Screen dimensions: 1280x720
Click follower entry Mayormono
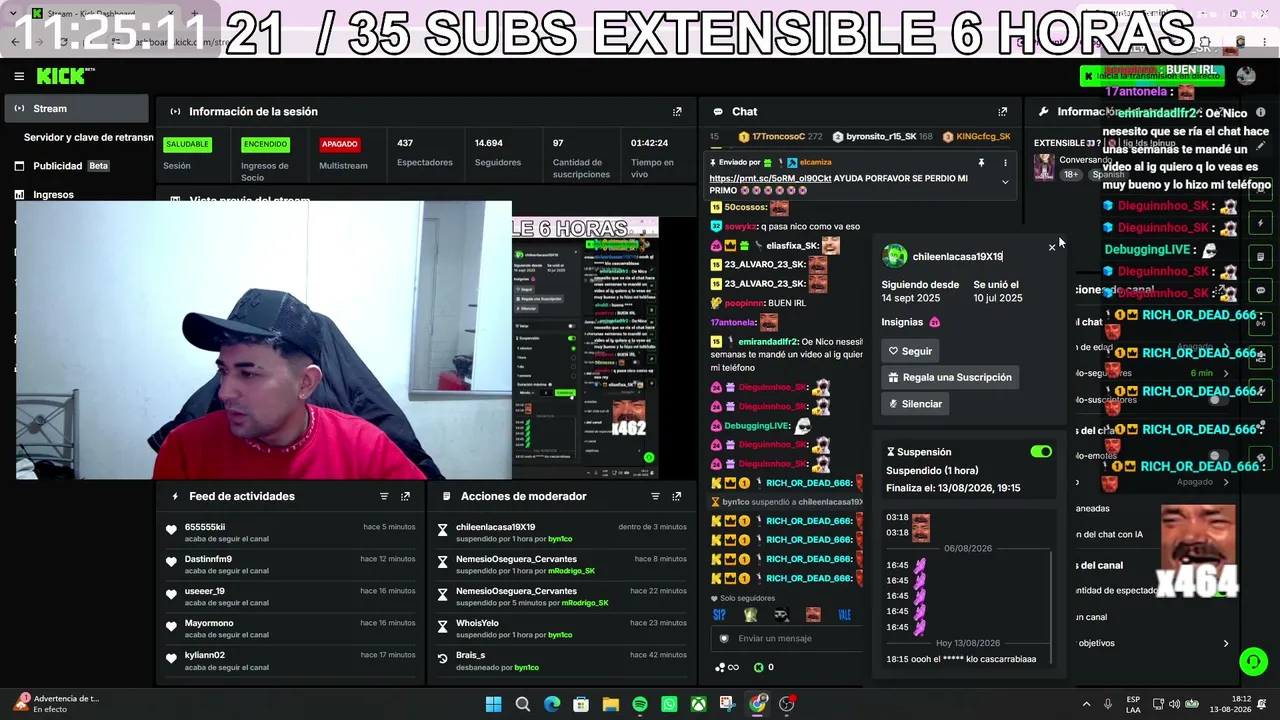coord(209,623)
